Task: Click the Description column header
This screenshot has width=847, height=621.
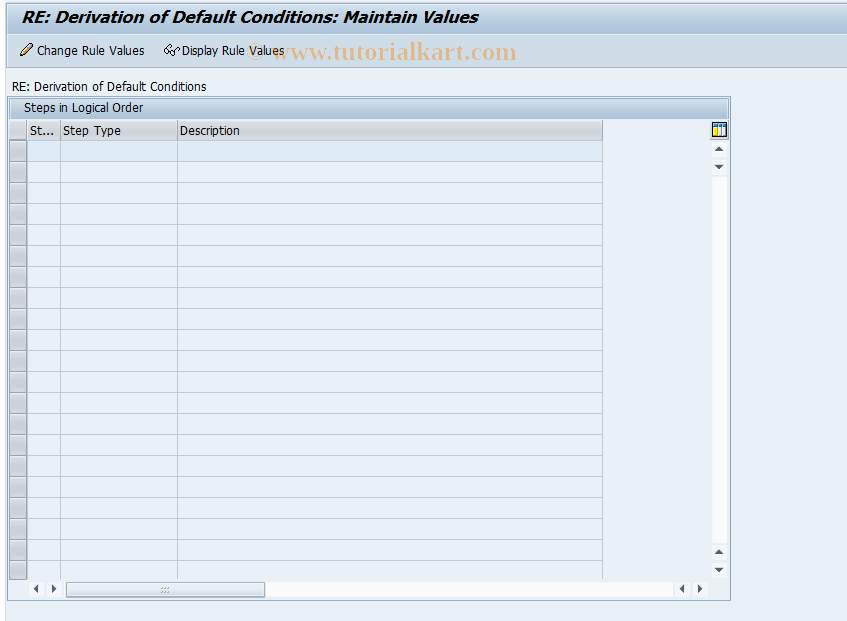Action: click(x=390, y=131)
